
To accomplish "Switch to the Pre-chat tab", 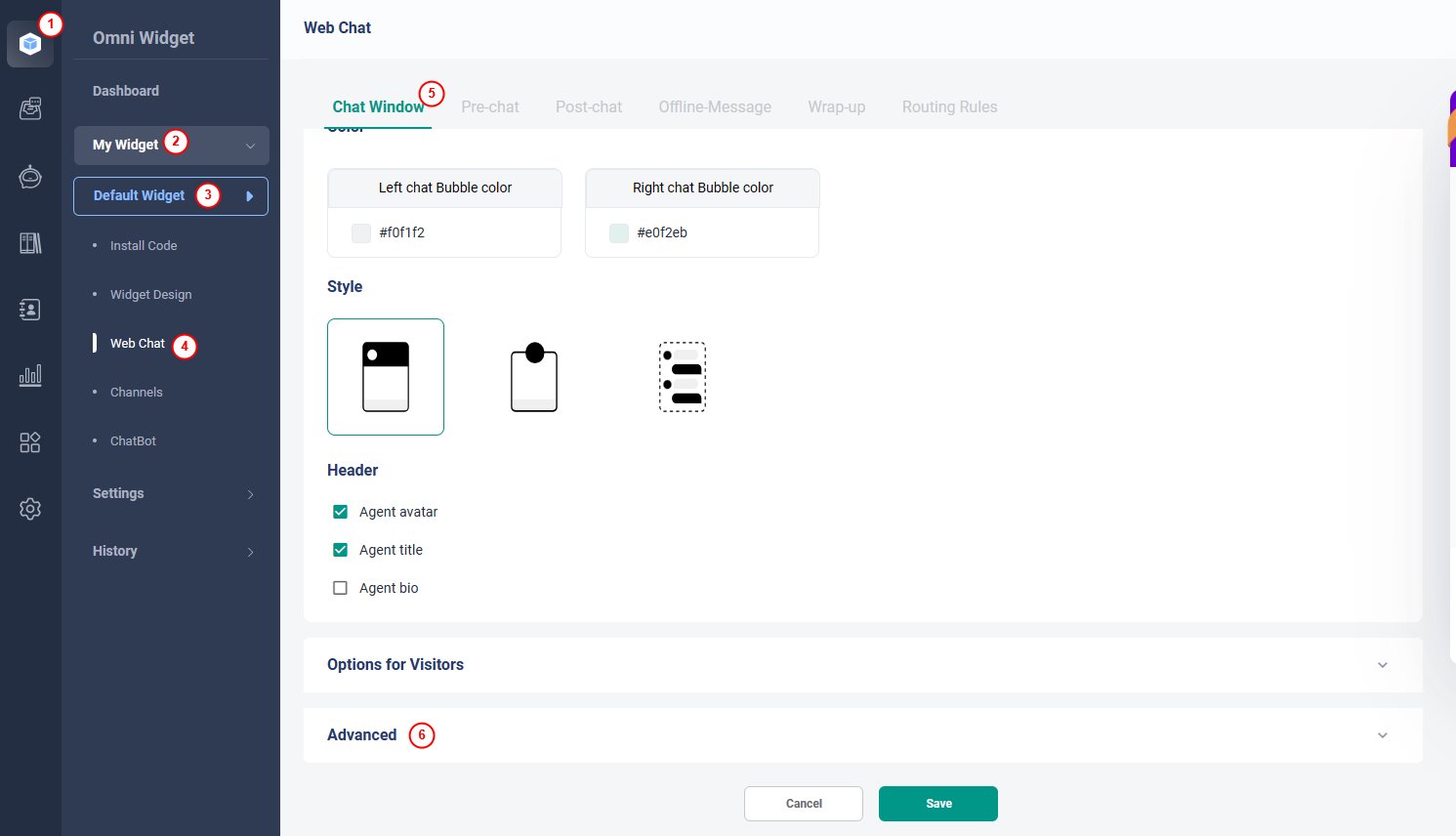I will click(490, 107).
